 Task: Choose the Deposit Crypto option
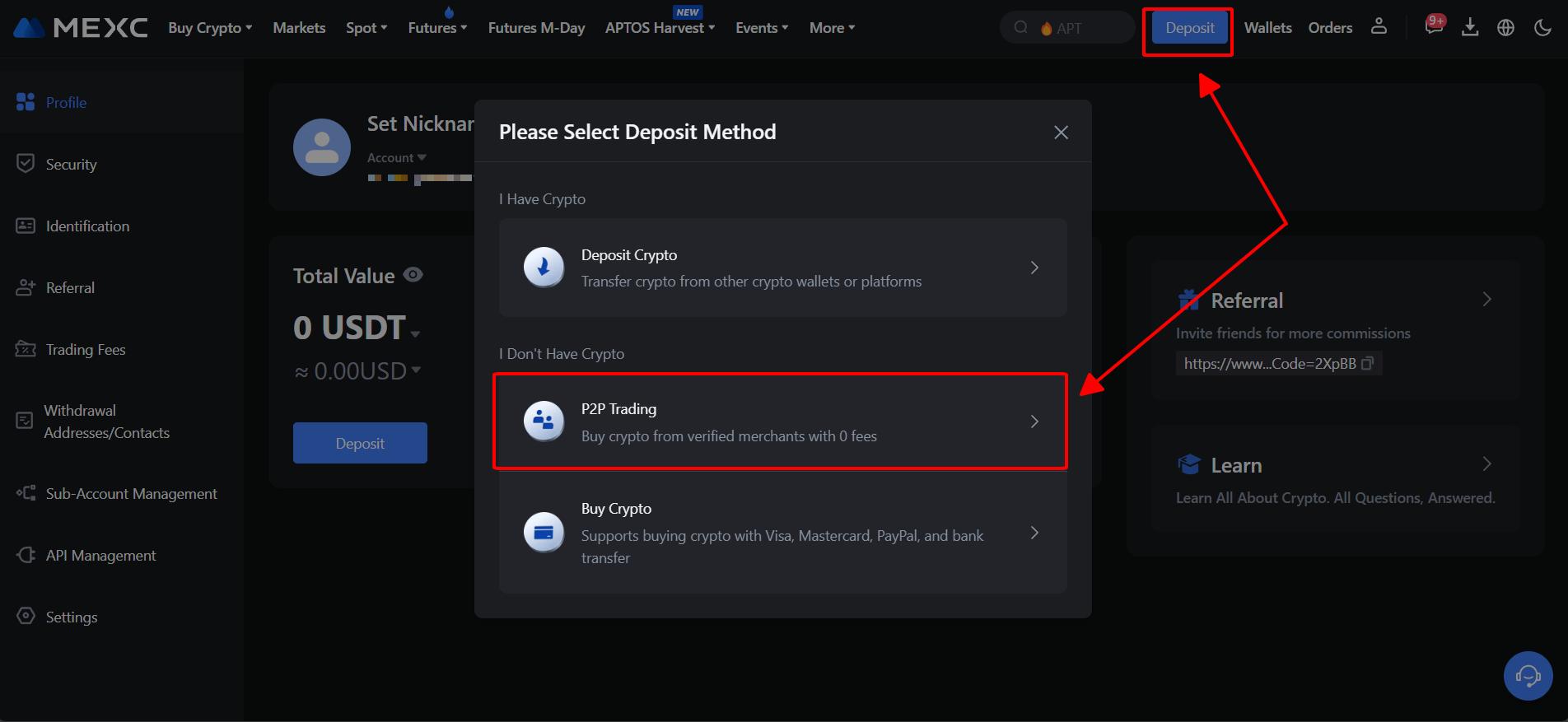click(782, 268)
